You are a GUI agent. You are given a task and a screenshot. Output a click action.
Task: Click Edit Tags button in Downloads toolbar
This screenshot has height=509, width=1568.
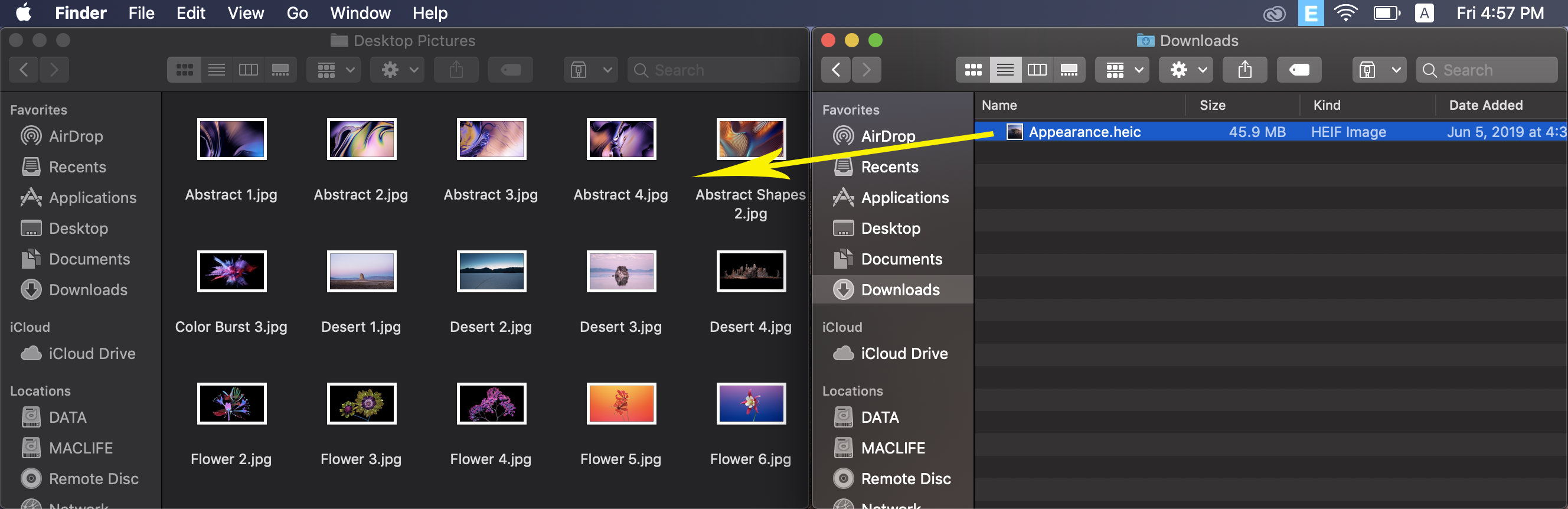point(1299,70)
